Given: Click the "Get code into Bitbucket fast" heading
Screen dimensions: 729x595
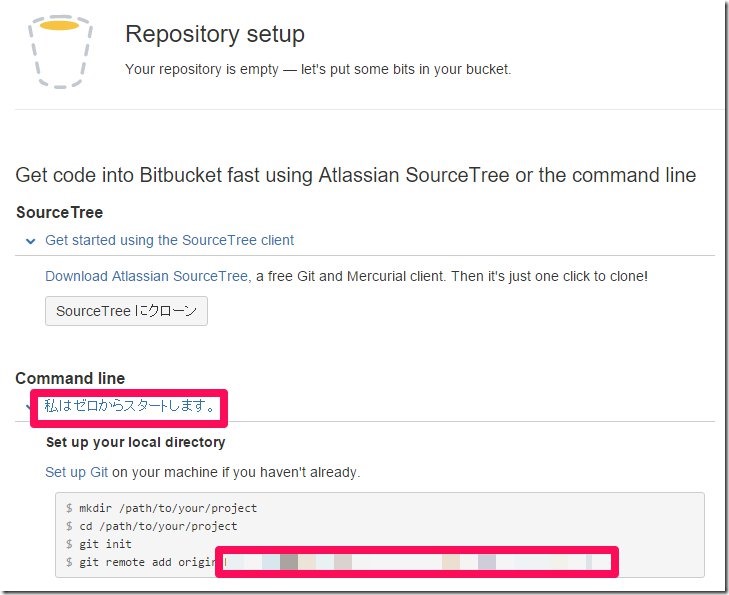Looking at the screenshot, I should pyautogui.click(x=355, y=175).
